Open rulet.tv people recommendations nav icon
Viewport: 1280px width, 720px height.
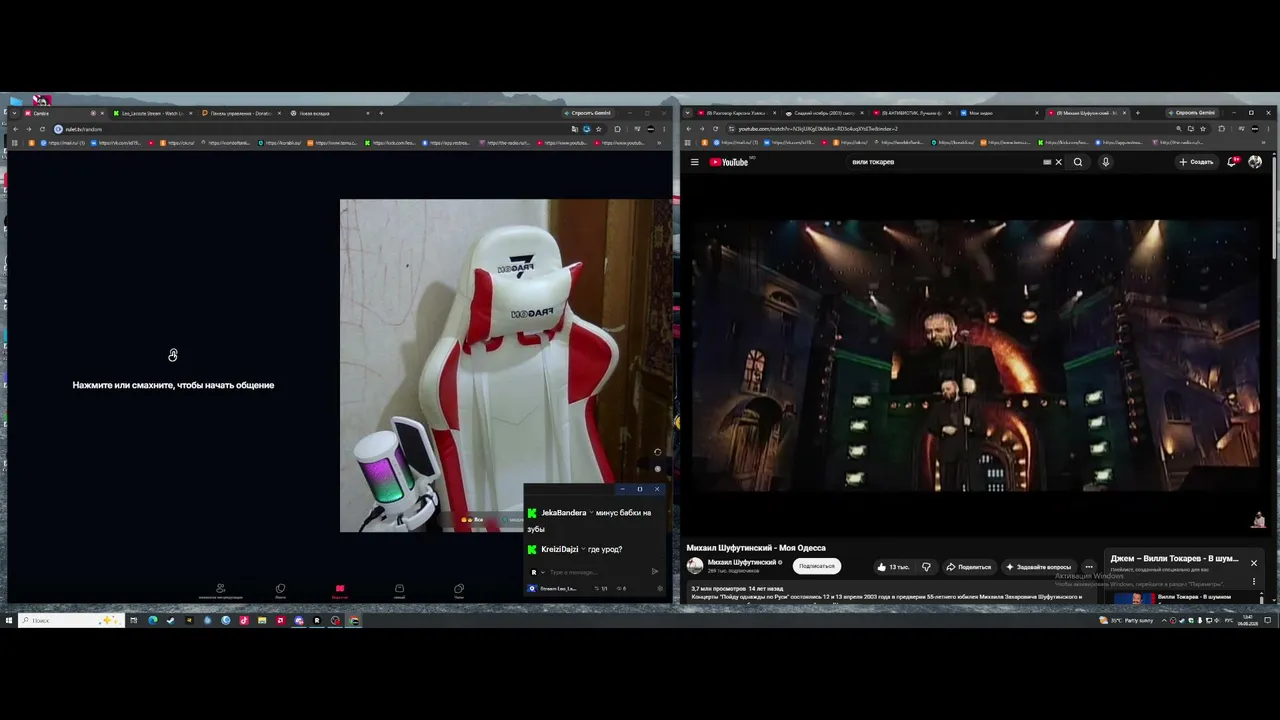(220, 591)
